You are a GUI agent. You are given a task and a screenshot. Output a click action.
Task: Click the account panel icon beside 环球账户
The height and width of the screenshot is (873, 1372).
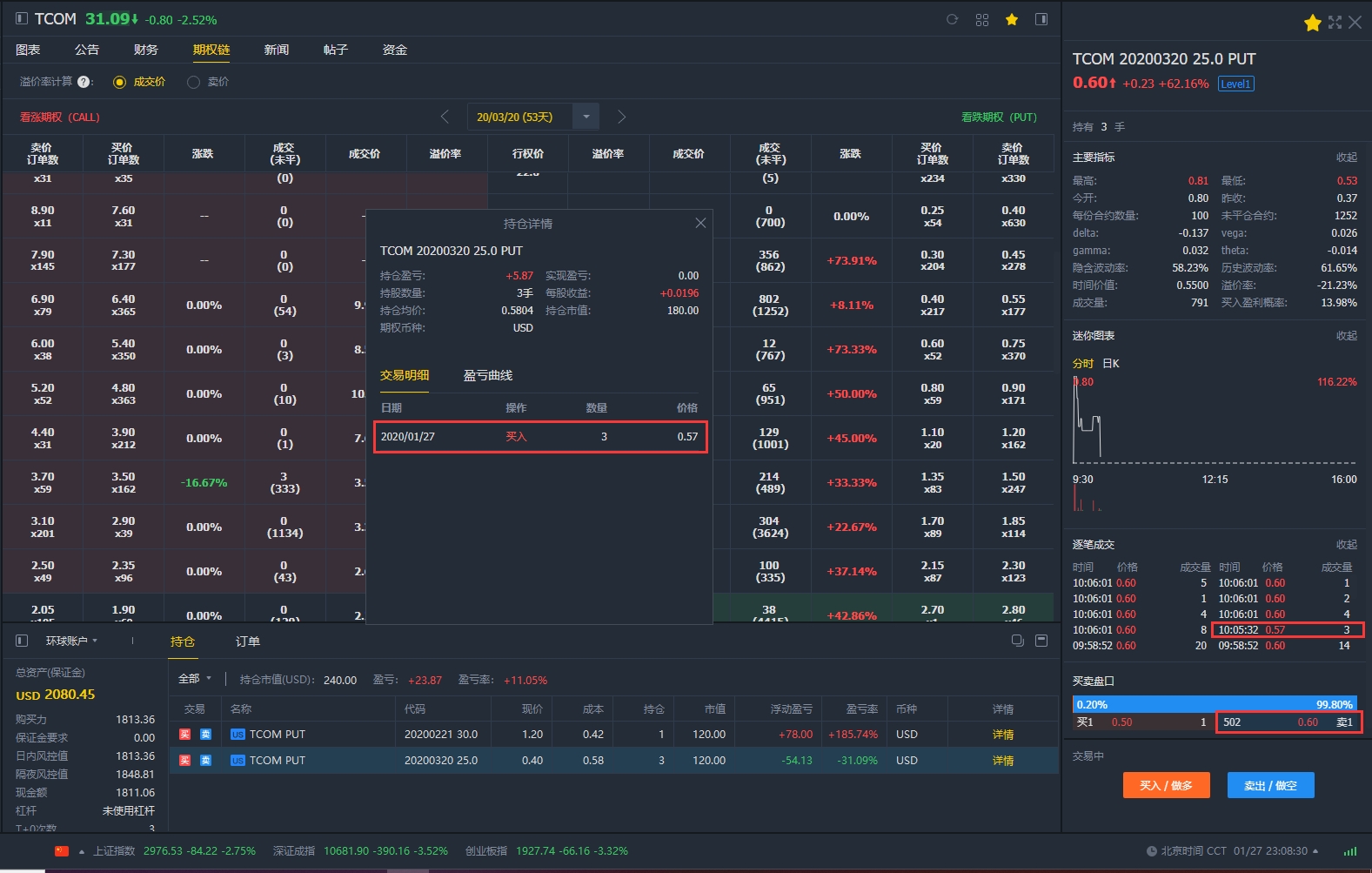22,641
